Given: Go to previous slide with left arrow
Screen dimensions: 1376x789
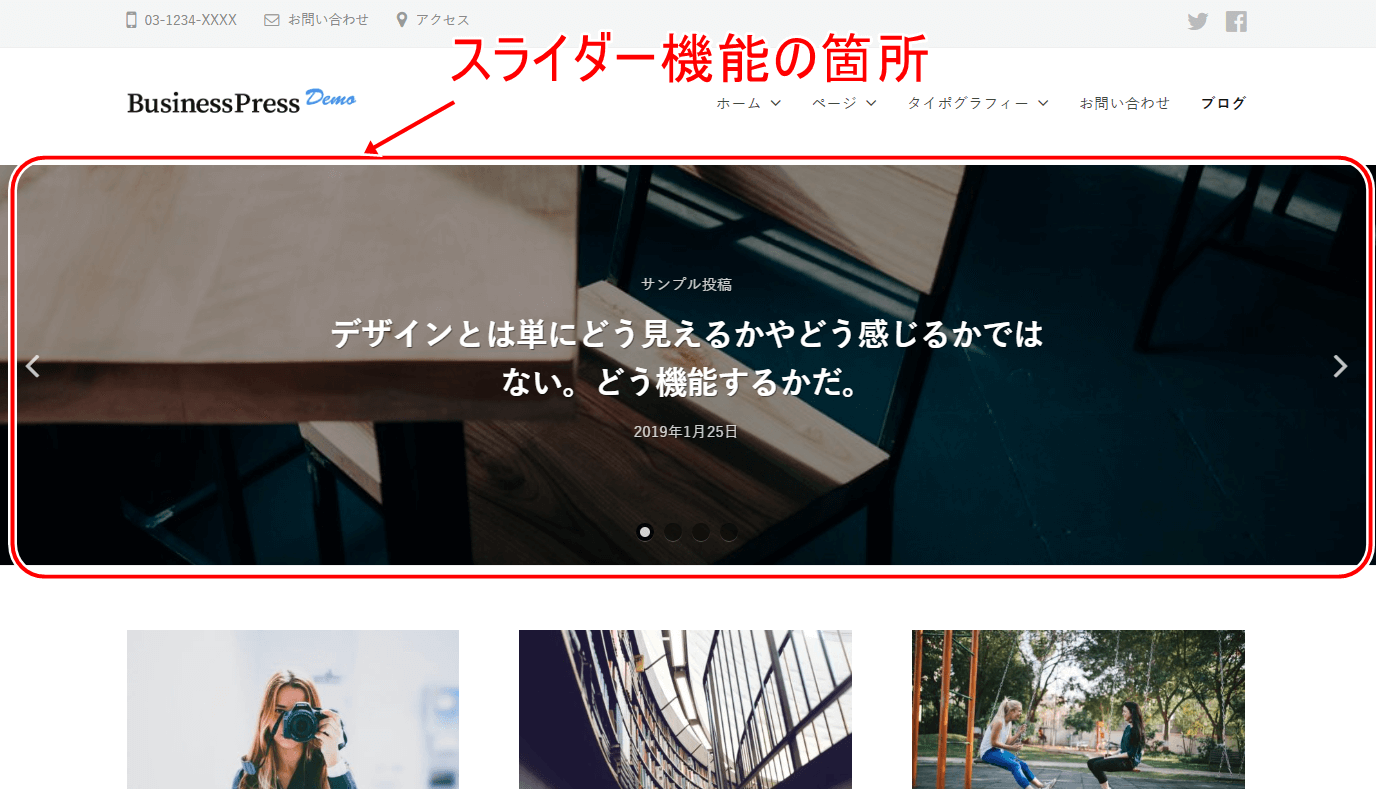Looking at the screenshot, I should (33, 366).
